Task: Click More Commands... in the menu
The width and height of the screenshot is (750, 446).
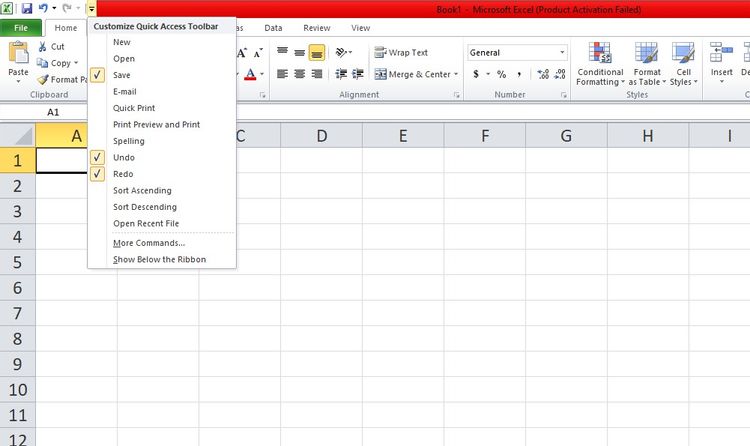Action: tap(149, 243)
